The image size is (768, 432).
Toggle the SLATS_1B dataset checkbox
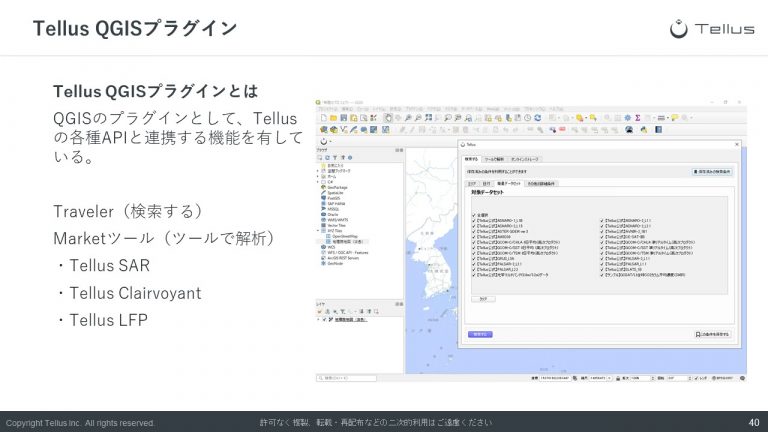coord(601,269)
